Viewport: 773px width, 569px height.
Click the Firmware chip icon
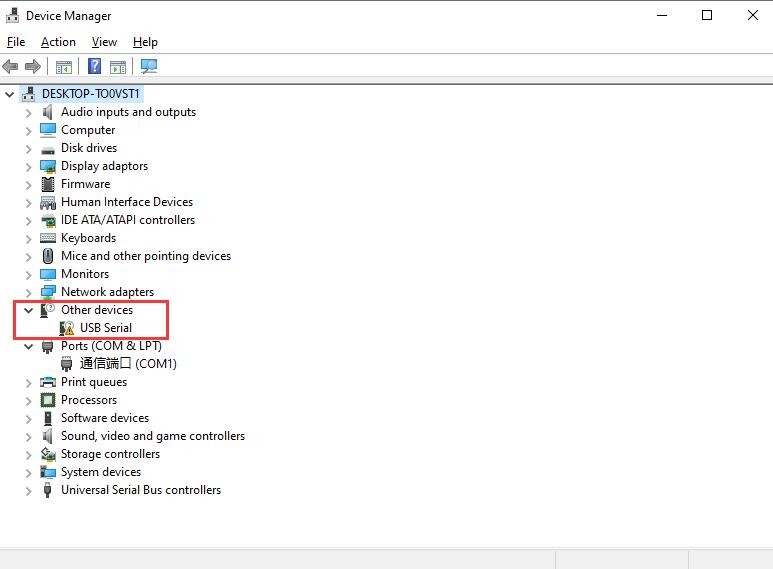coord(48,184)
